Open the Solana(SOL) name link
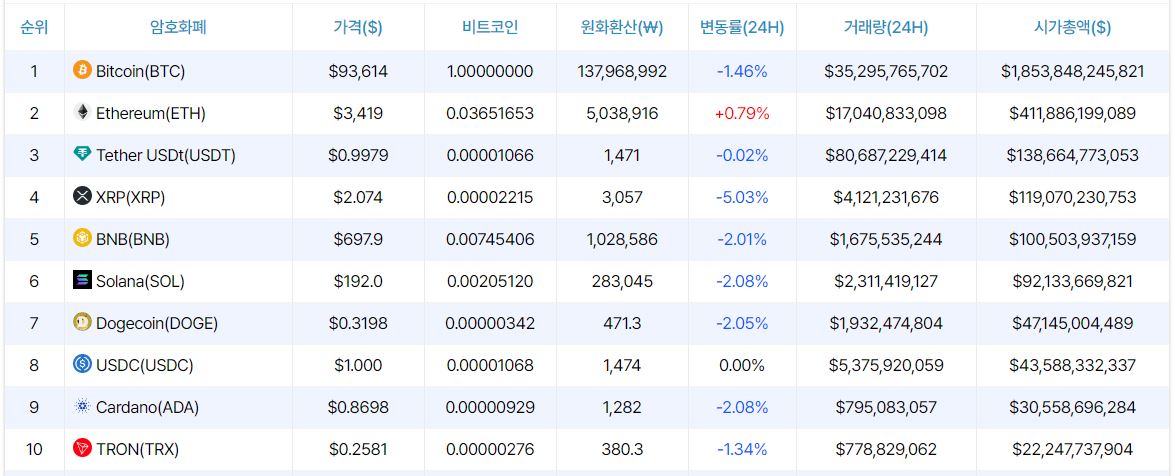The image size is (1174, 476). pyautogui.click(x=140, y=281)
